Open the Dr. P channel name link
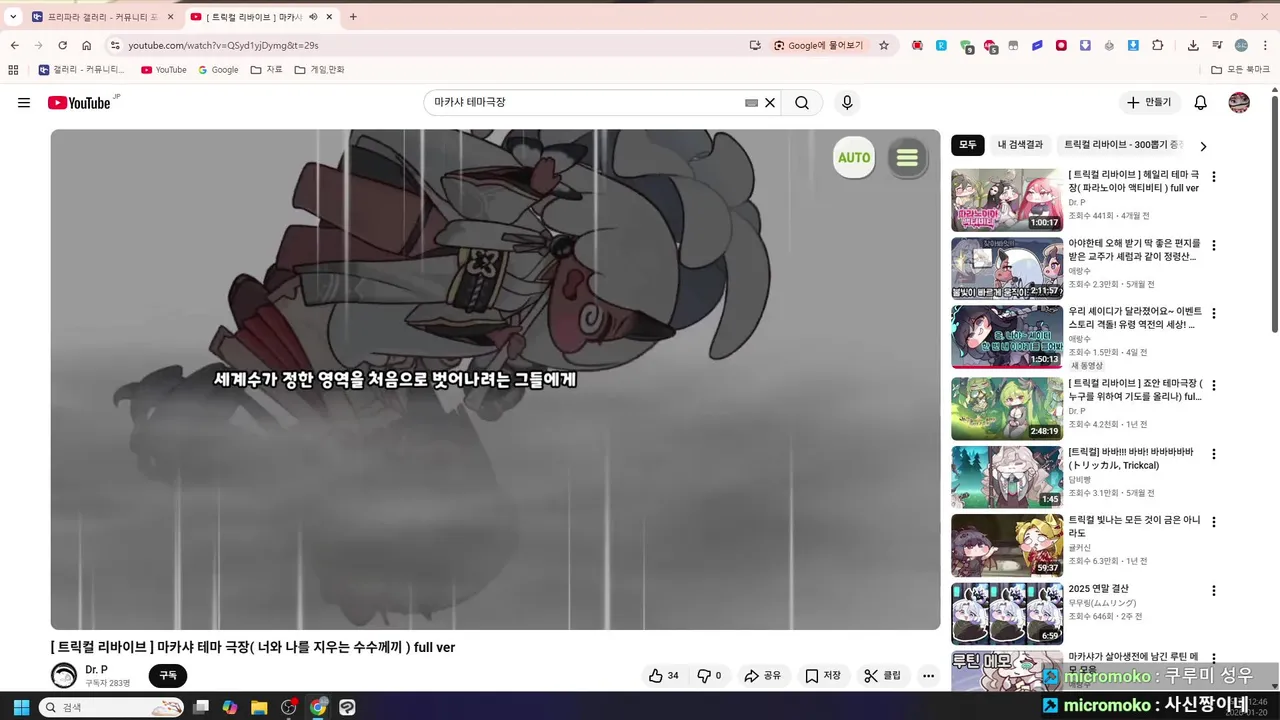 pyautogui.click(x=96, y=669)
